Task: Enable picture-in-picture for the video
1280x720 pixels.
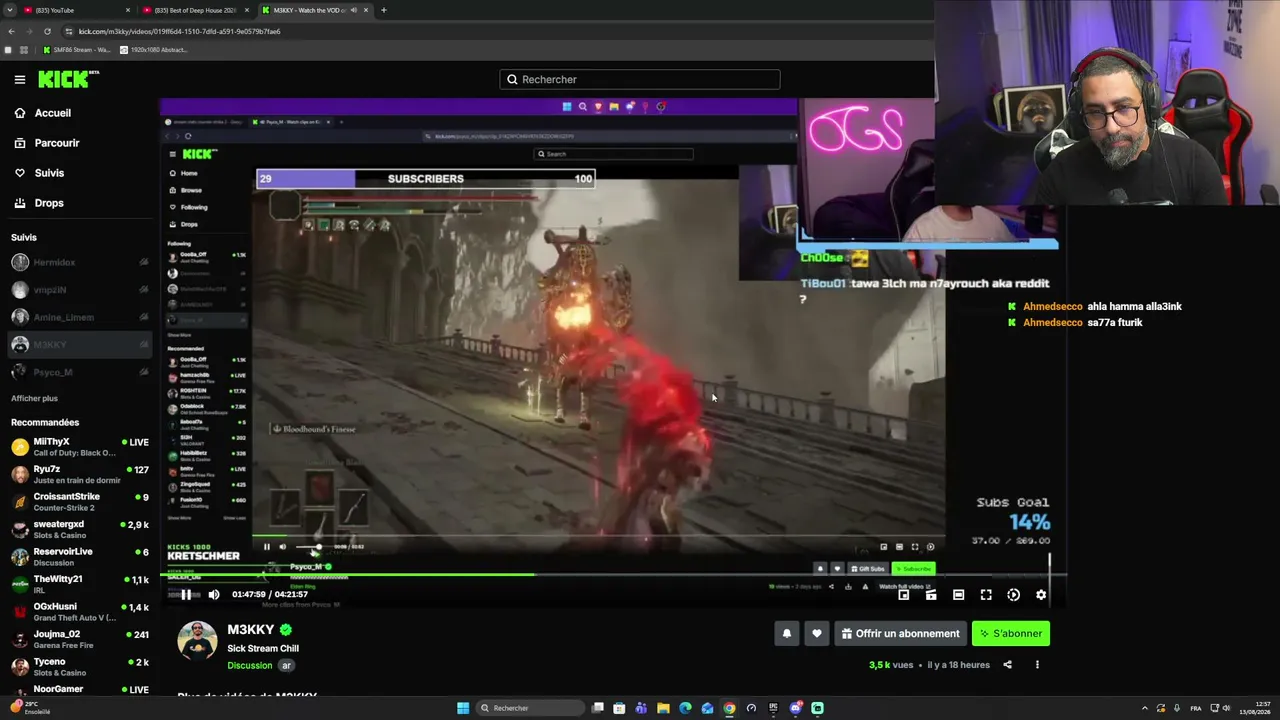Action: (903, 595)
